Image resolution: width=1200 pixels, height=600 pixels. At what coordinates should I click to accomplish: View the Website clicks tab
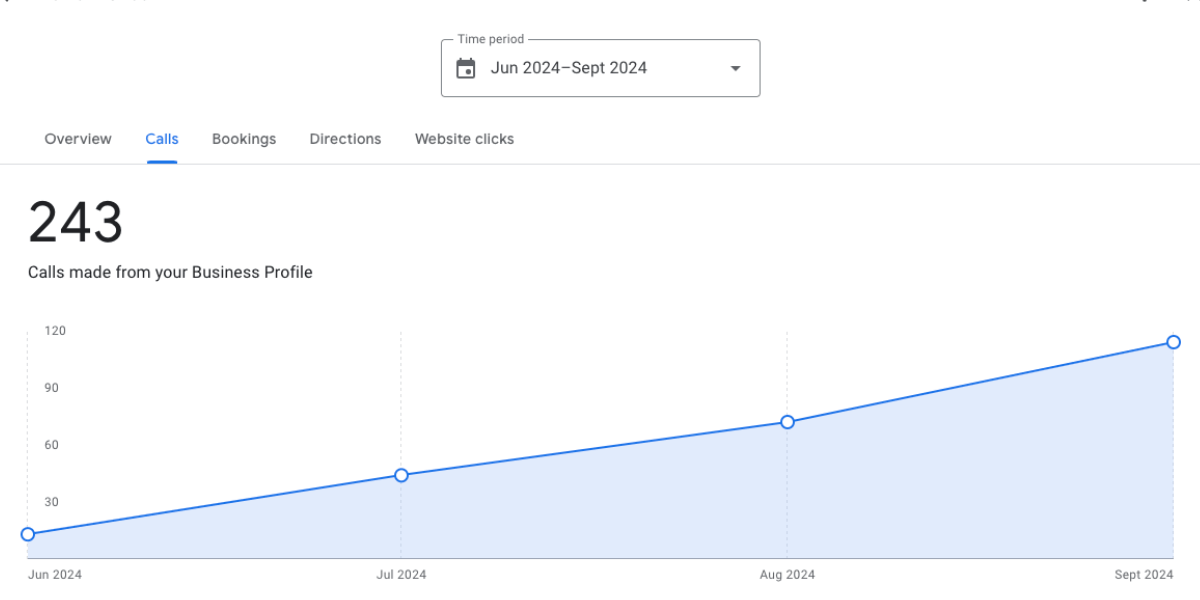pos(464,139)
